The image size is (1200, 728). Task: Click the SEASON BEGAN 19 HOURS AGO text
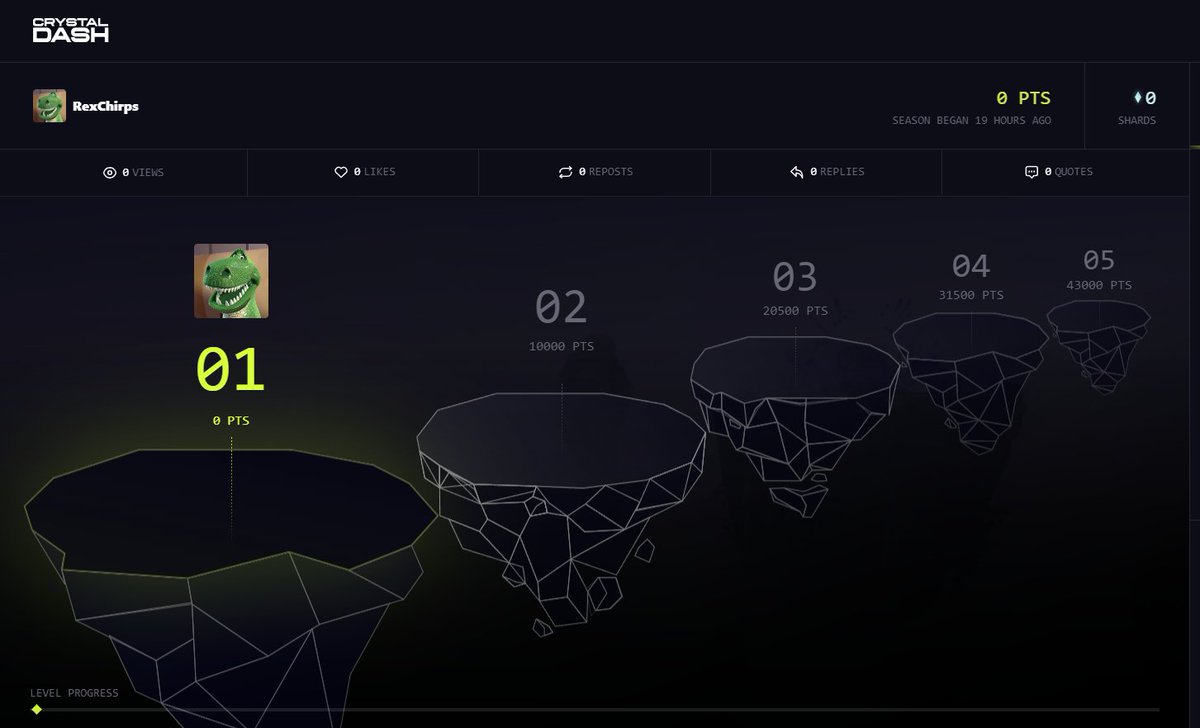[971, 120]
